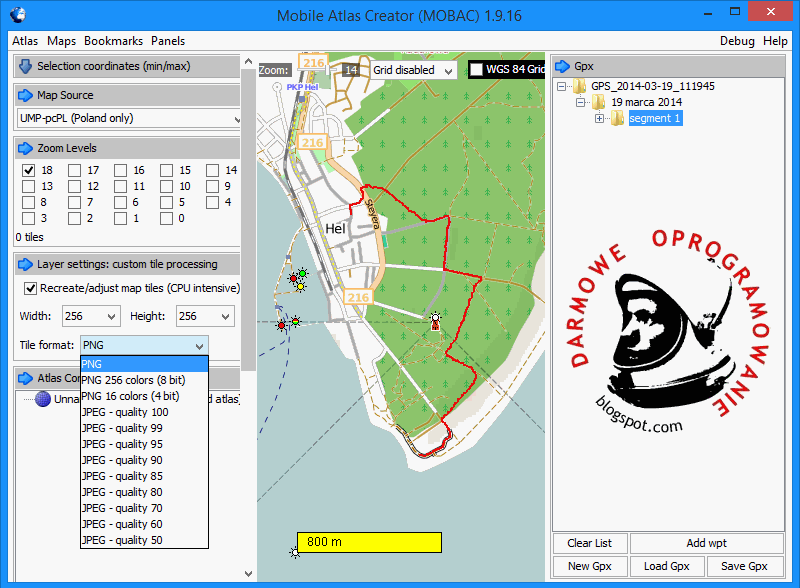
Task: Click the Load Gpx button
Action: [x=667, y=566]
